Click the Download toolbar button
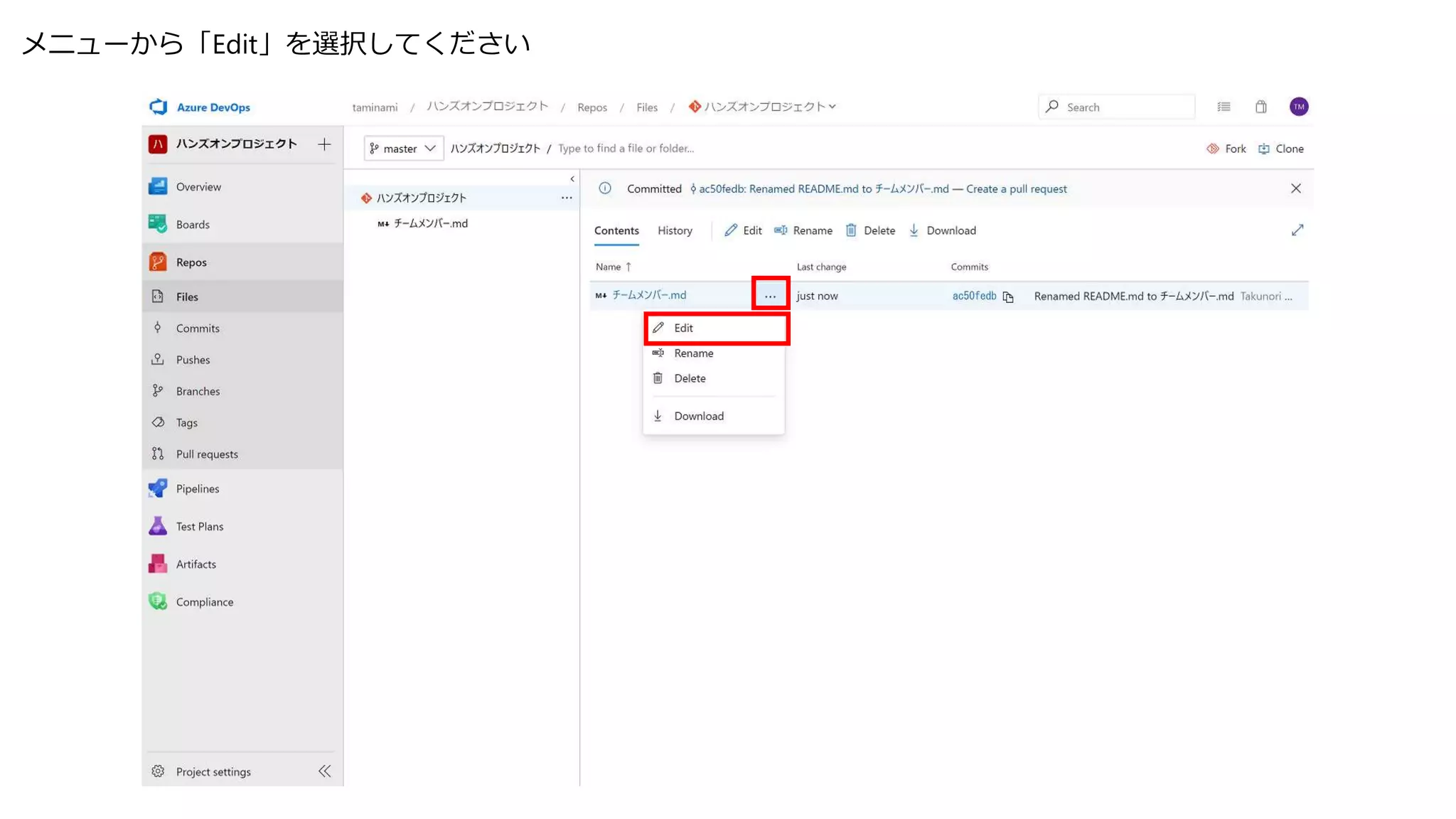 tap(943, 230)
